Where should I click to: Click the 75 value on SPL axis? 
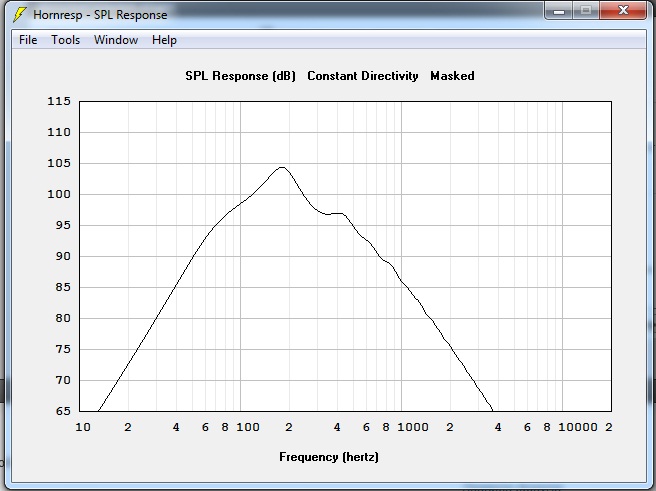click(x=63, y=349)
